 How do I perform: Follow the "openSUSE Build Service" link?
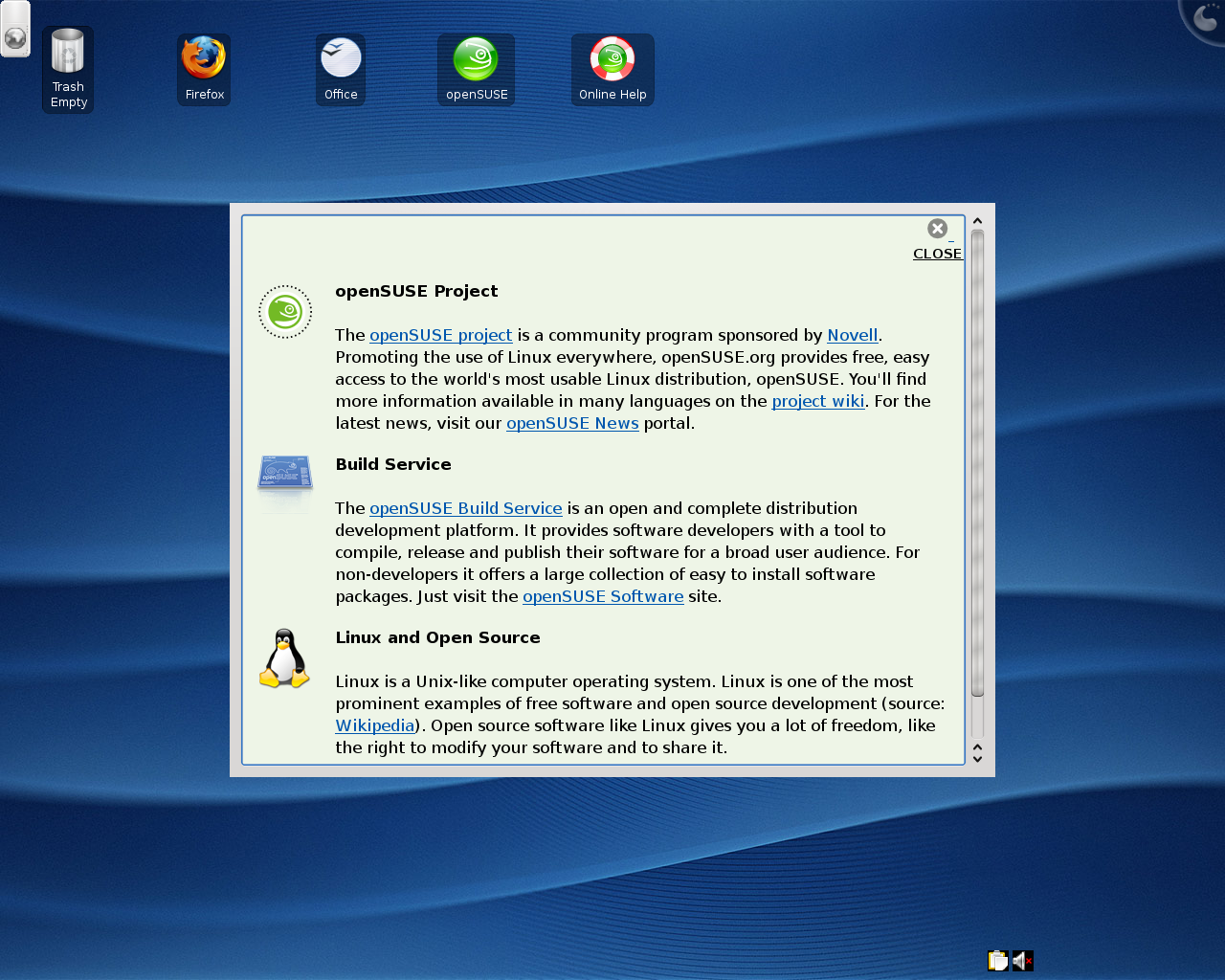[x=466, y=508]
